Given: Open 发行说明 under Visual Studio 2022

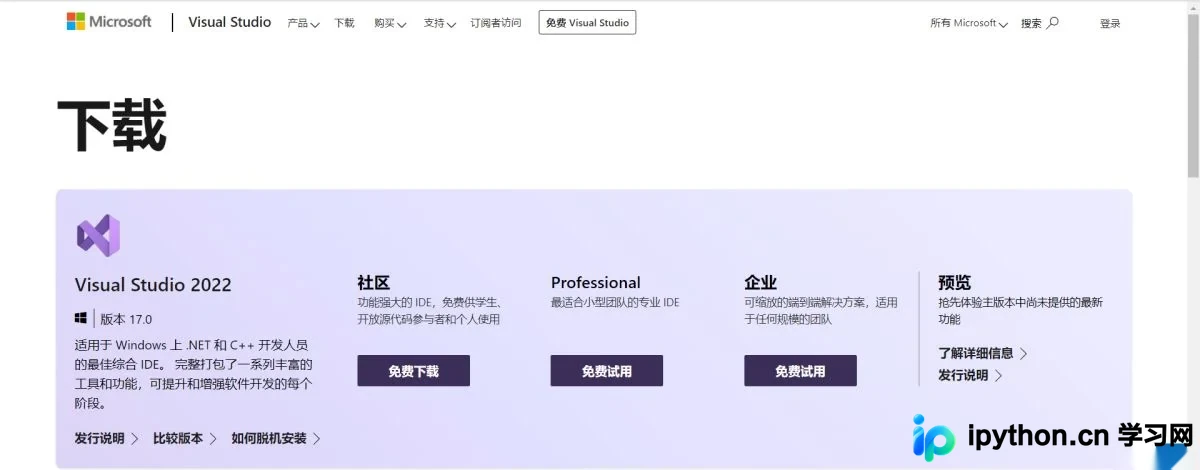Looking at the screenshot, I should pyautogui.click(x=107, y=438).
